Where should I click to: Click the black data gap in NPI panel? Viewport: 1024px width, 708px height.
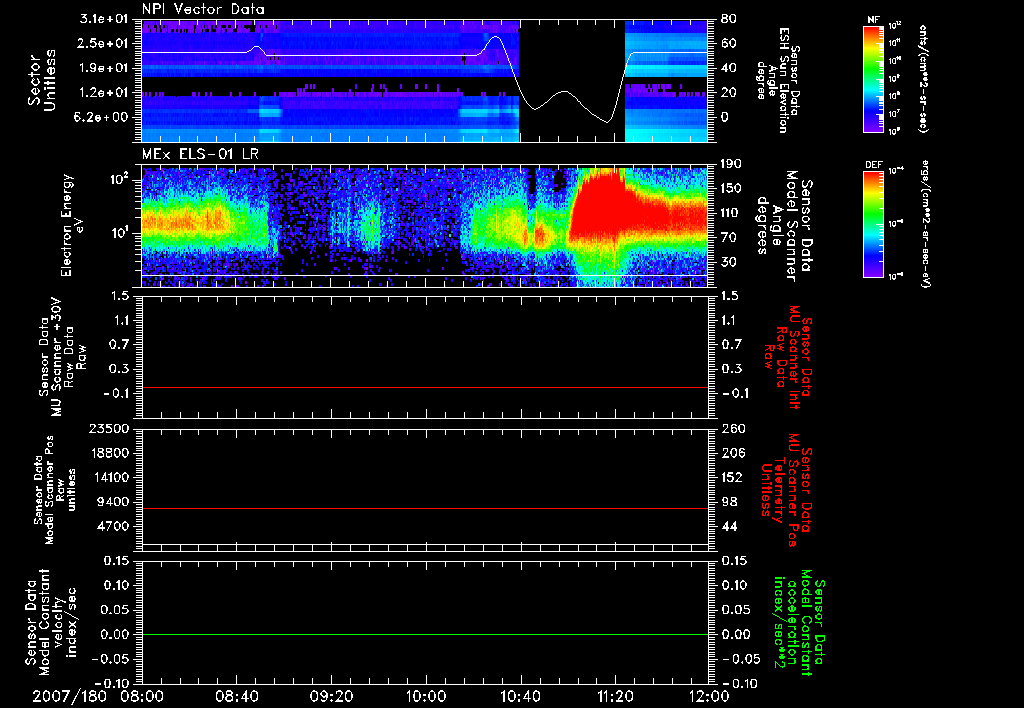pyautogui.click(x=572, y=80)
